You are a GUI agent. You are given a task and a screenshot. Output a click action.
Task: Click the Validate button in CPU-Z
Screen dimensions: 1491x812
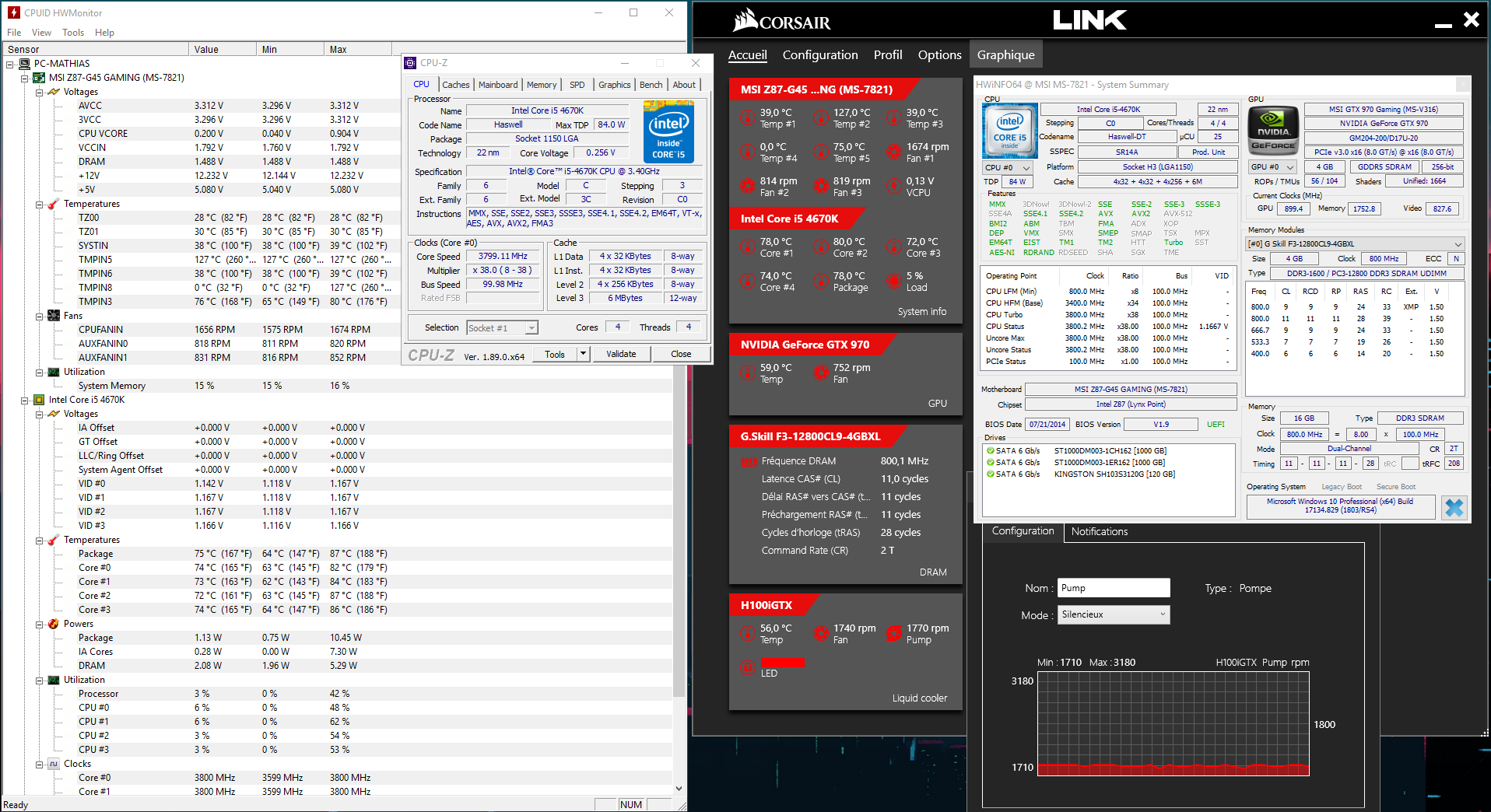coord(621,354)
